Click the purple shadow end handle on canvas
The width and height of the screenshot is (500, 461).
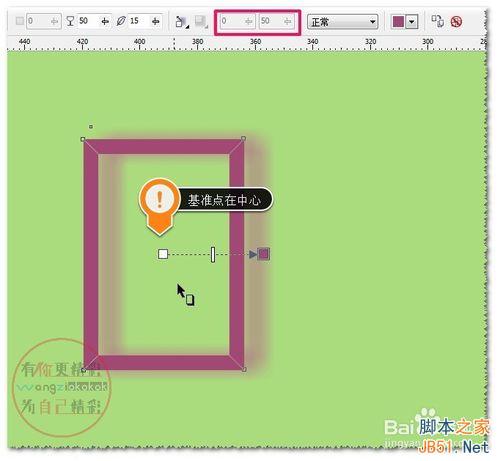coord(264,254)
